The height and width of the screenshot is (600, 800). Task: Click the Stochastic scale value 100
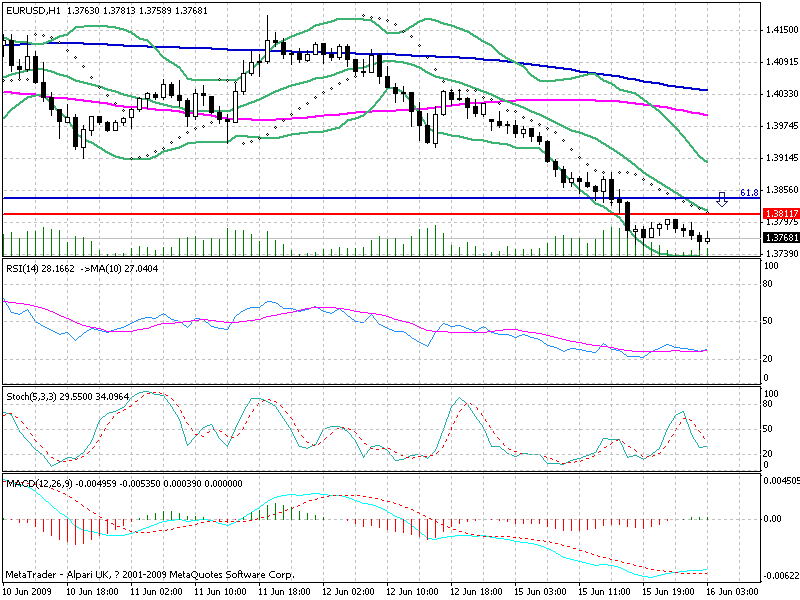[x=771, y=393]
